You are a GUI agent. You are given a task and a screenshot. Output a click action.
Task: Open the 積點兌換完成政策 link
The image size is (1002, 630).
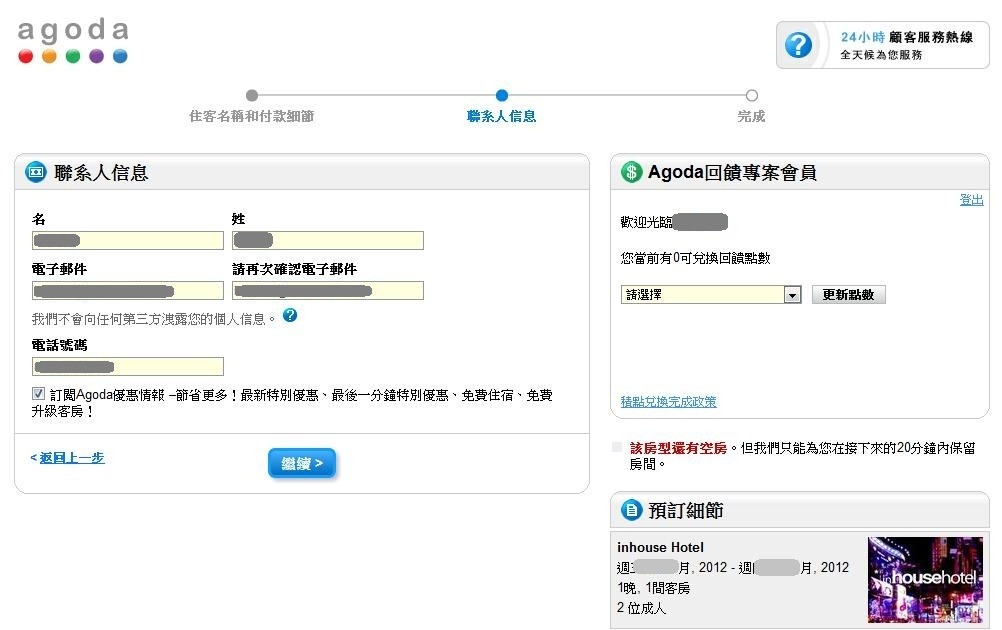668,402
